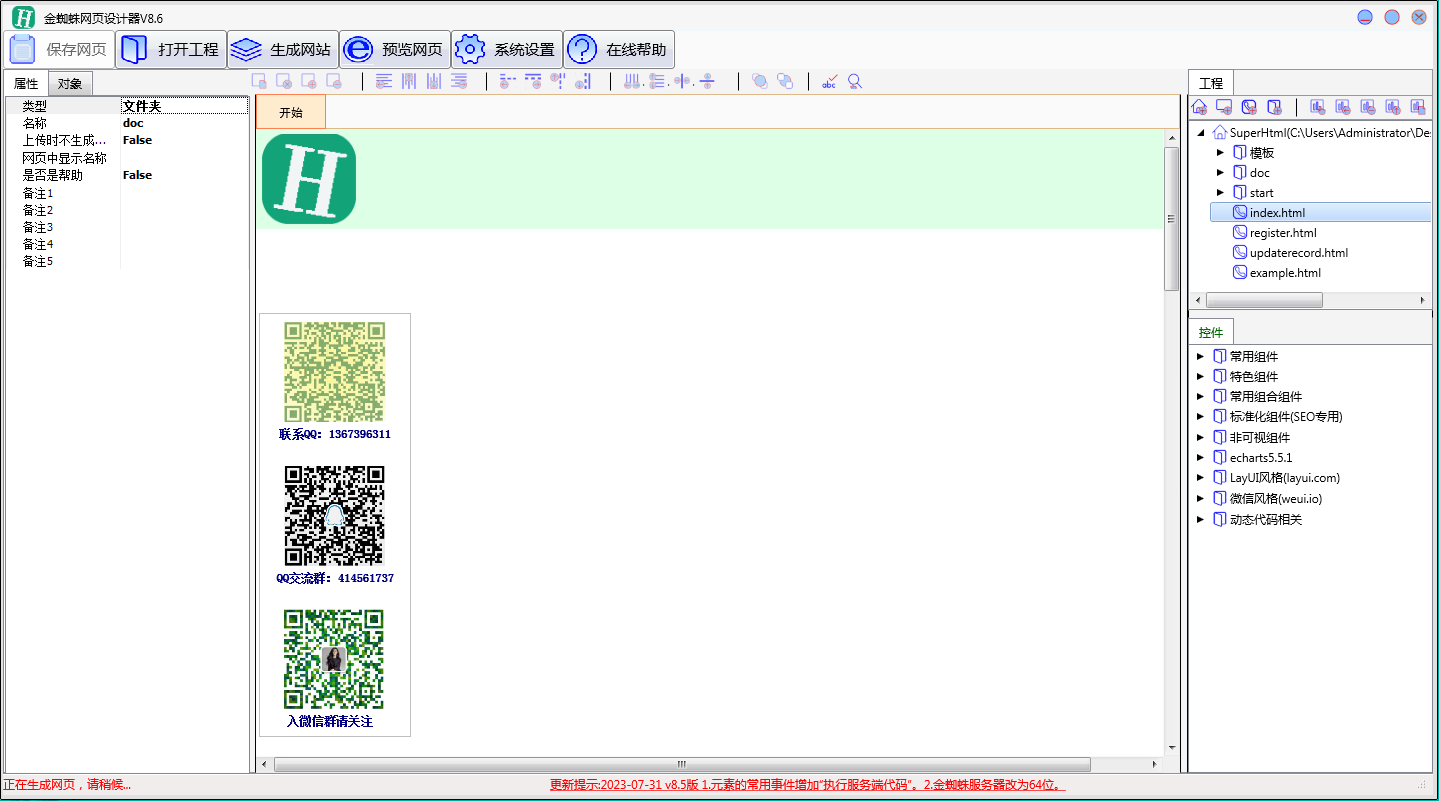Select the 动态代码相关 tree item
The width and height of the screenshot is (1439, 801).
[1266, 519]
